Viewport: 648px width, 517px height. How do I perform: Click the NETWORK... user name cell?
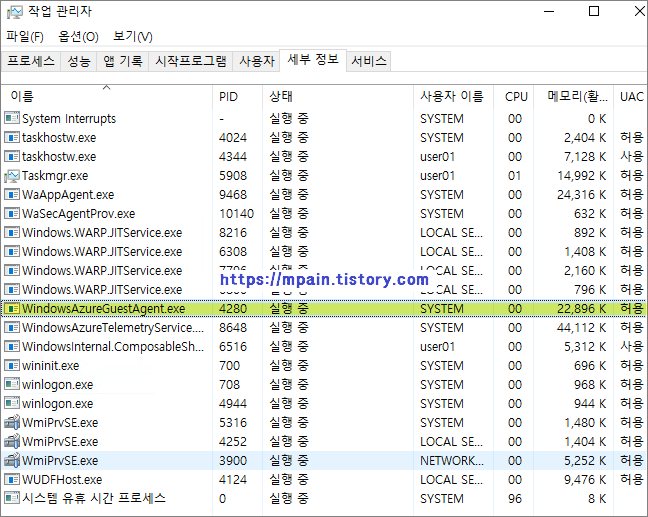coord(452,461)
